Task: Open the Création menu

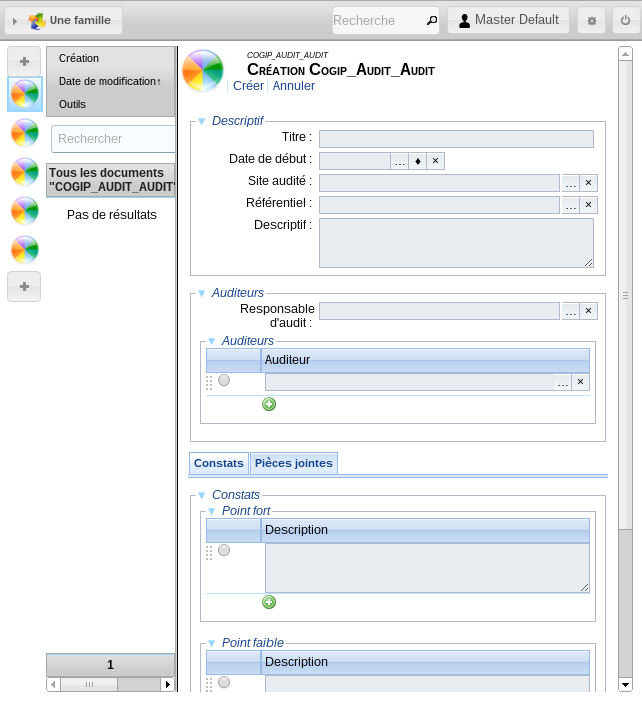Action: point(79,58)
